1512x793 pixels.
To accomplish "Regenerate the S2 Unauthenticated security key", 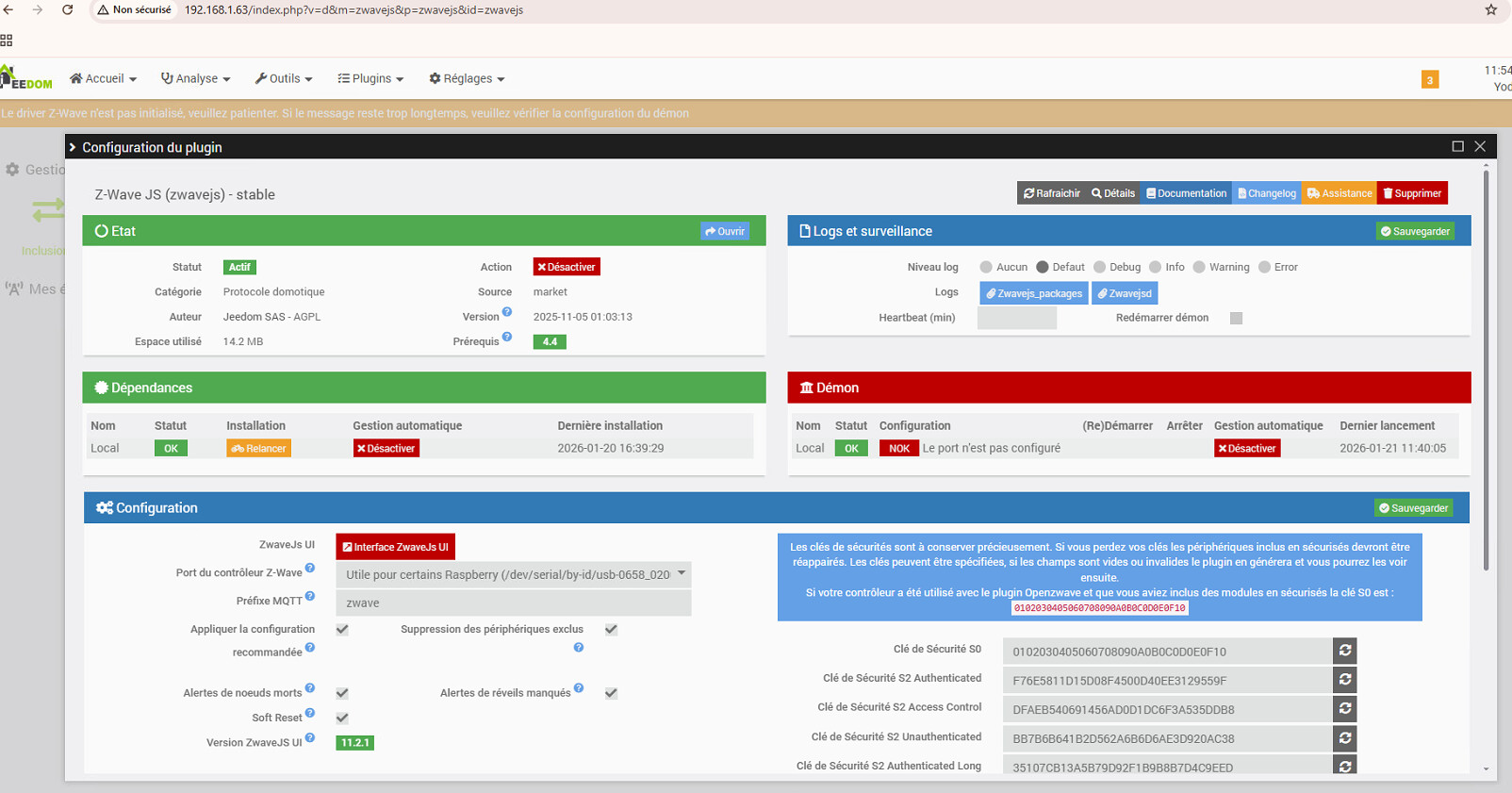I will 1345,738.
